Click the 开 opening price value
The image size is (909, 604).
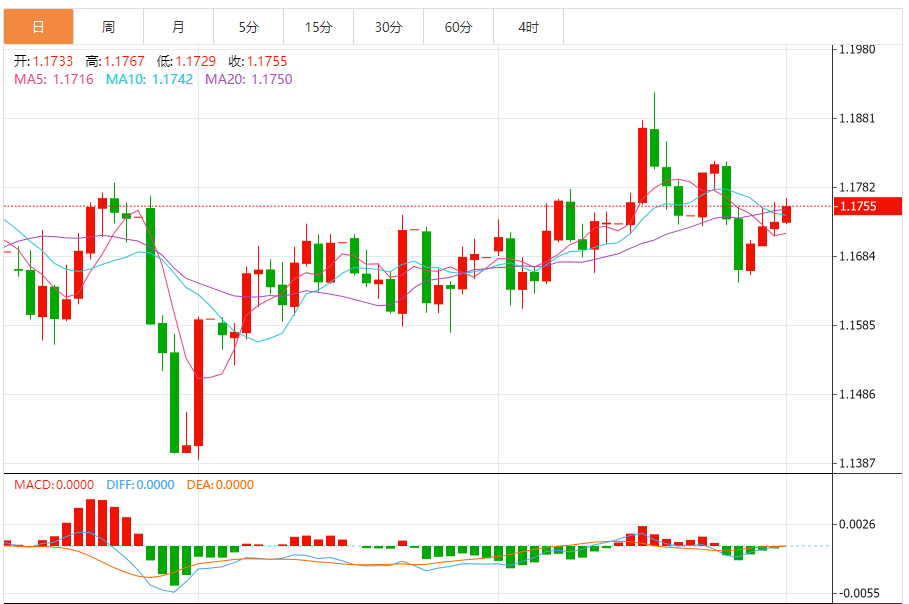click(x=53, y=61)
